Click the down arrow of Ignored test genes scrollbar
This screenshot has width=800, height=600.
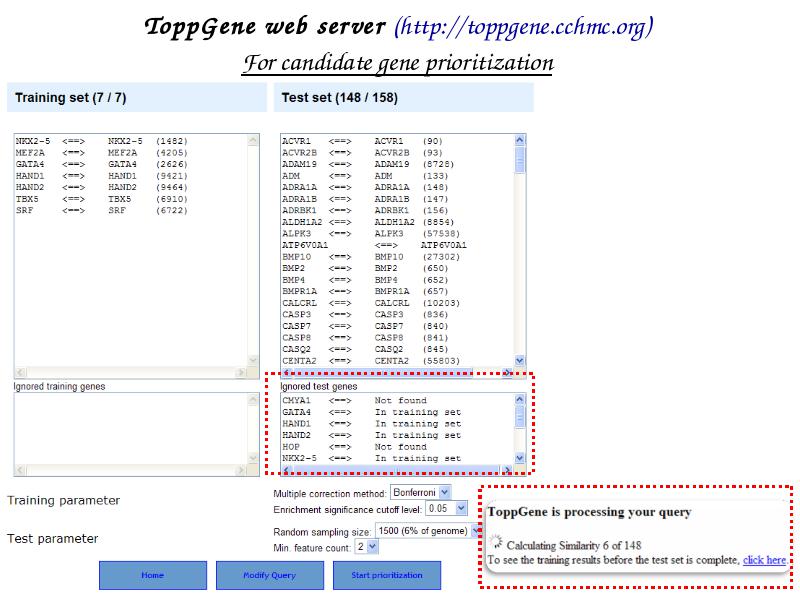click(520, 458)
